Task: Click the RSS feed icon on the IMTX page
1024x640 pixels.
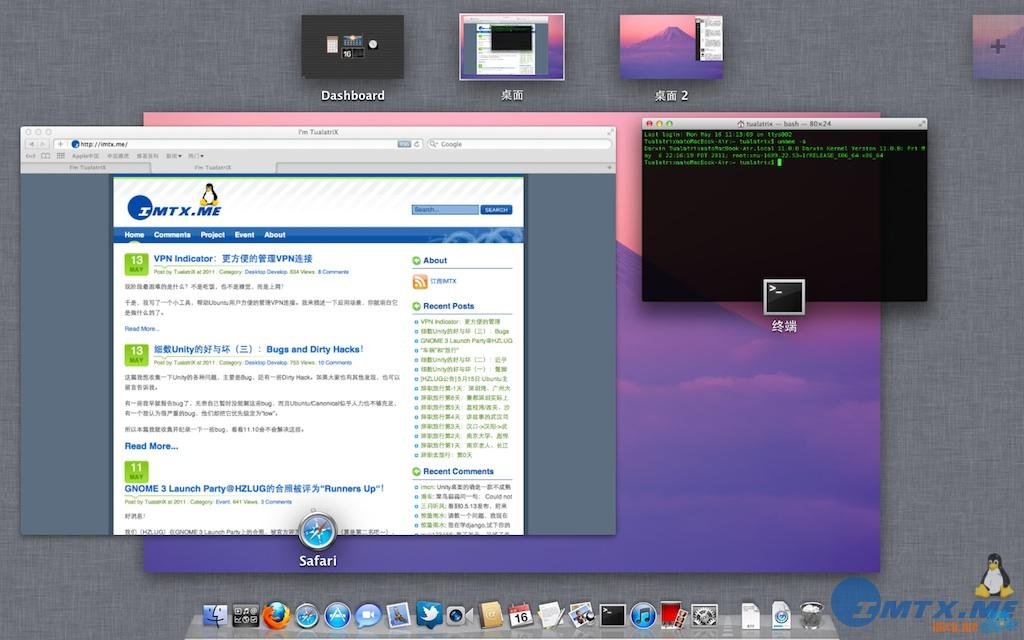Action: 420,281
